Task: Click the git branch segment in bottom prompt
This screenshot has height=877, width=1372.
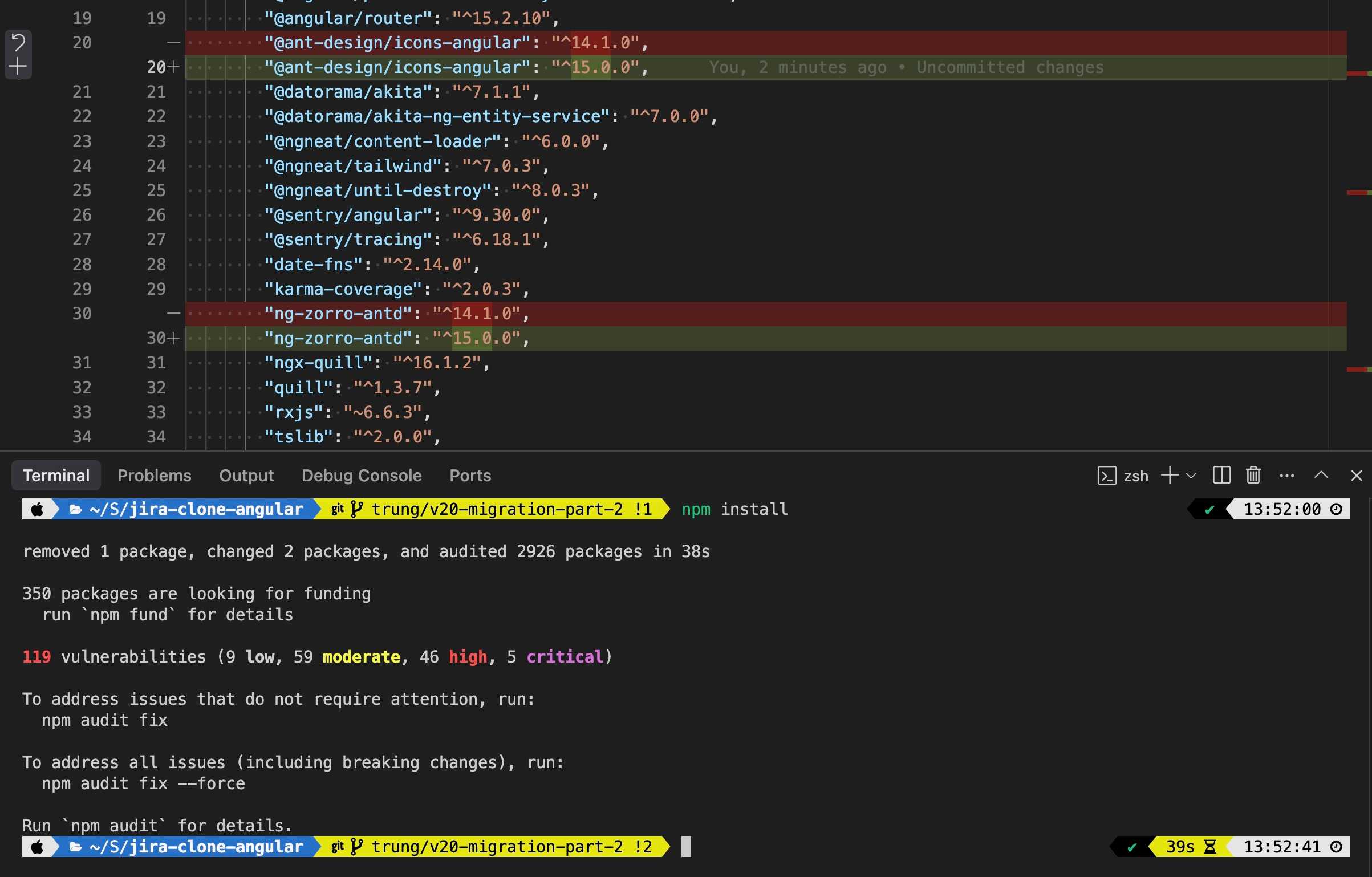Action: click(x=492, y=847)
